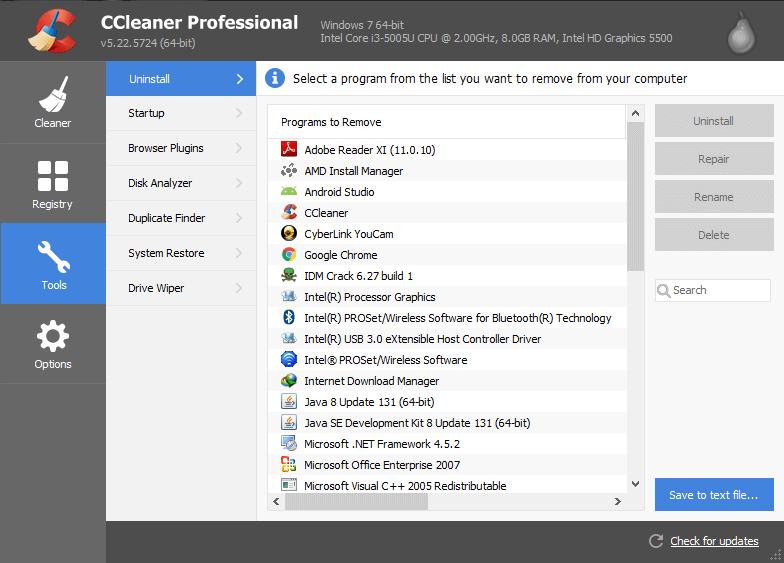Click the IDM Crack skull icon
The width and height of the screenshot is (784, 563).
[x=288, y=276]
